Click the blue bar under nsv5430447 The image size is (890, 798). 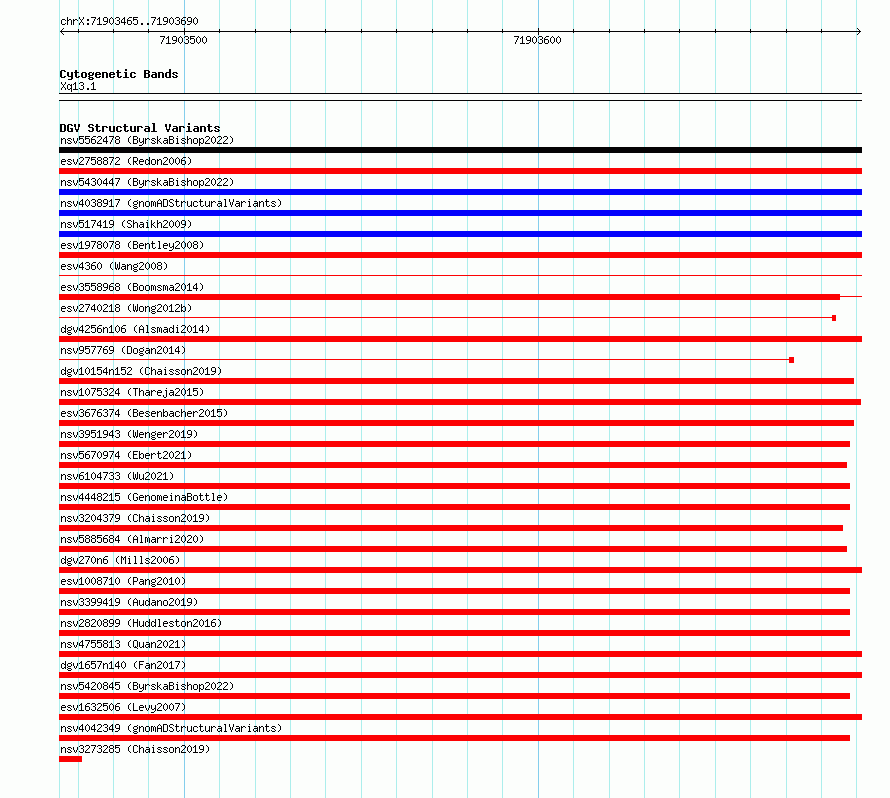pos(460,192)
